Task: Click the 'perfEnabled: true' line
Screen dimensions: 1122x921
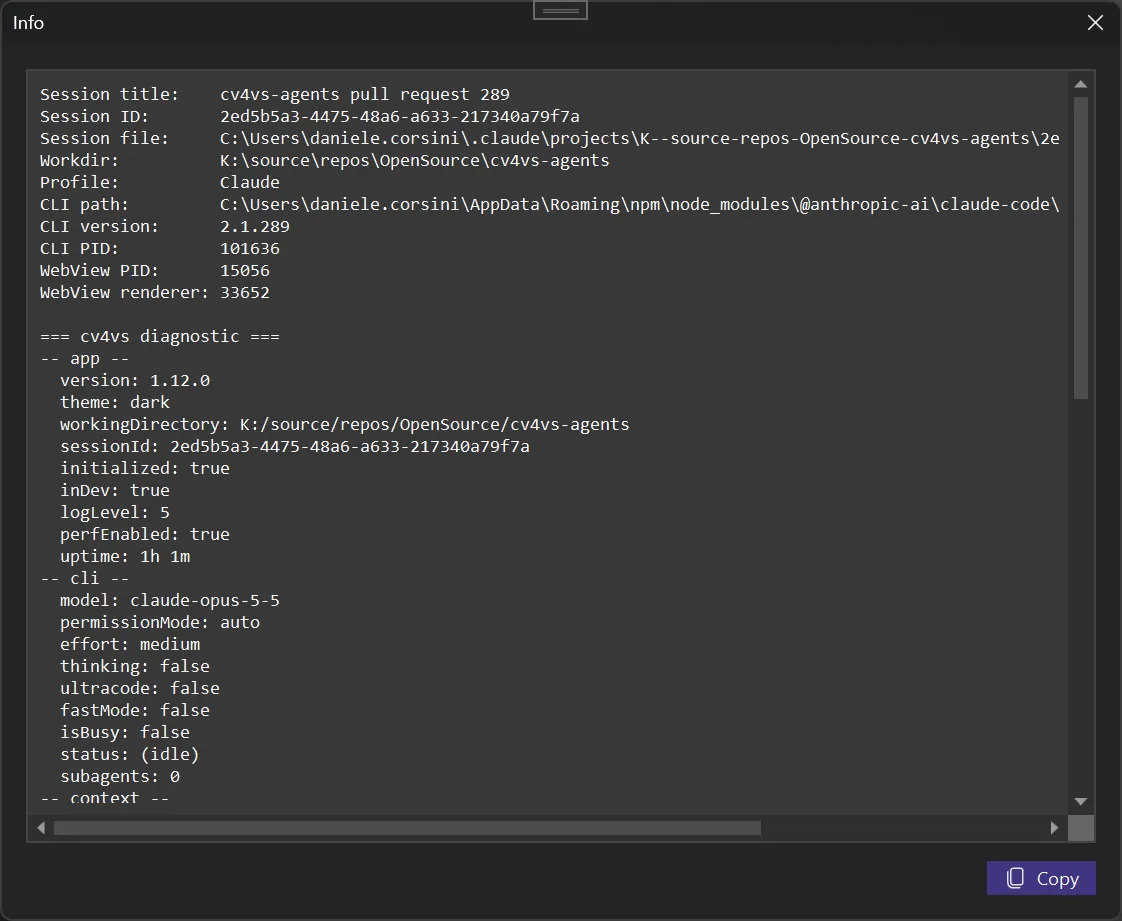Action: [145, 535]
